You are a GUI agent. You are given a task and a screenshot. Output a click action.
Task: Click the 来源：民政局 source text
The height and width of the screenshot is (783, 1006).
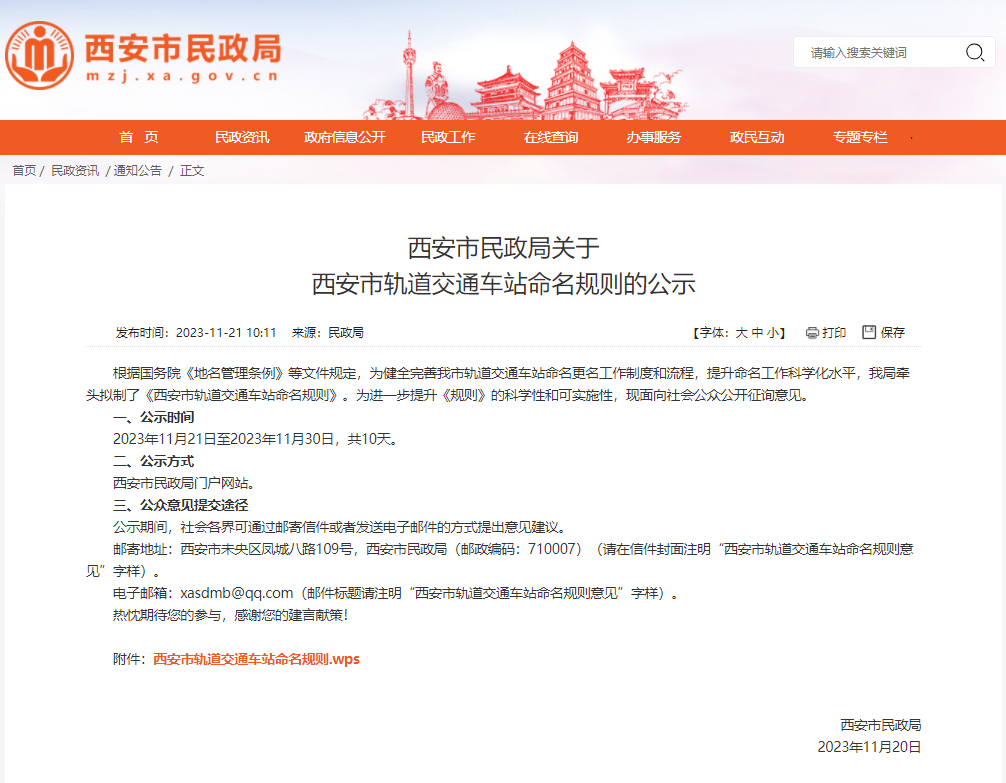pos(327,332)
